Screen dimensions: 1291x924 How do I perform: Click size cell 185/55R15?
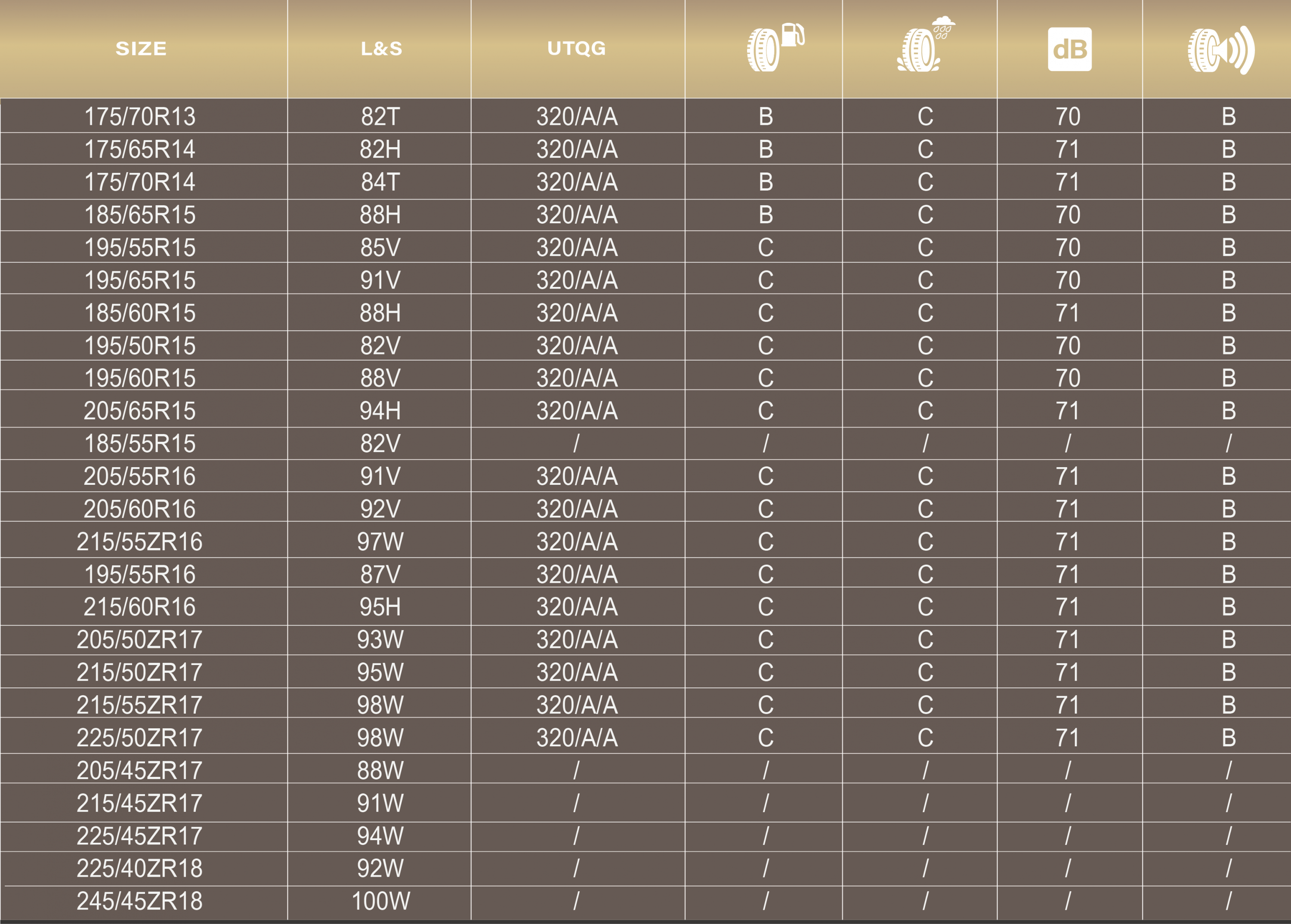pyautogui.click(x=140, y=443)
